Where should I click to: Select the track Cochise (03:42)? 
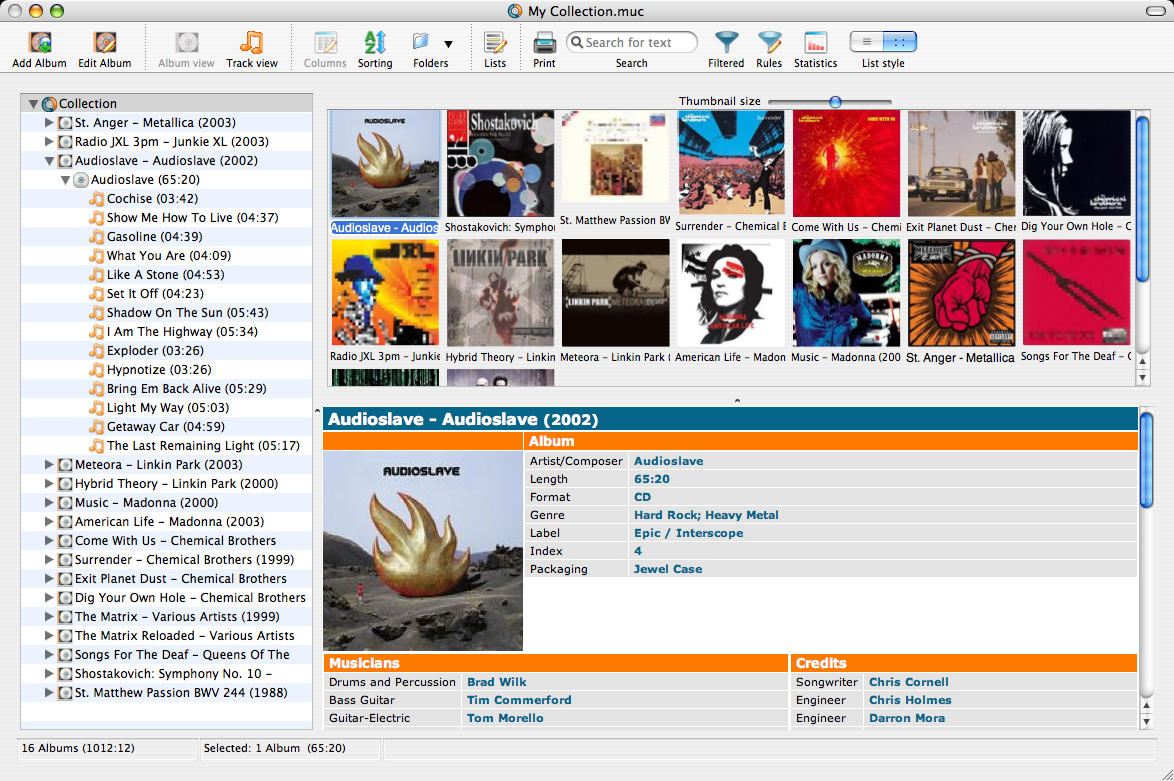[152, 198]
